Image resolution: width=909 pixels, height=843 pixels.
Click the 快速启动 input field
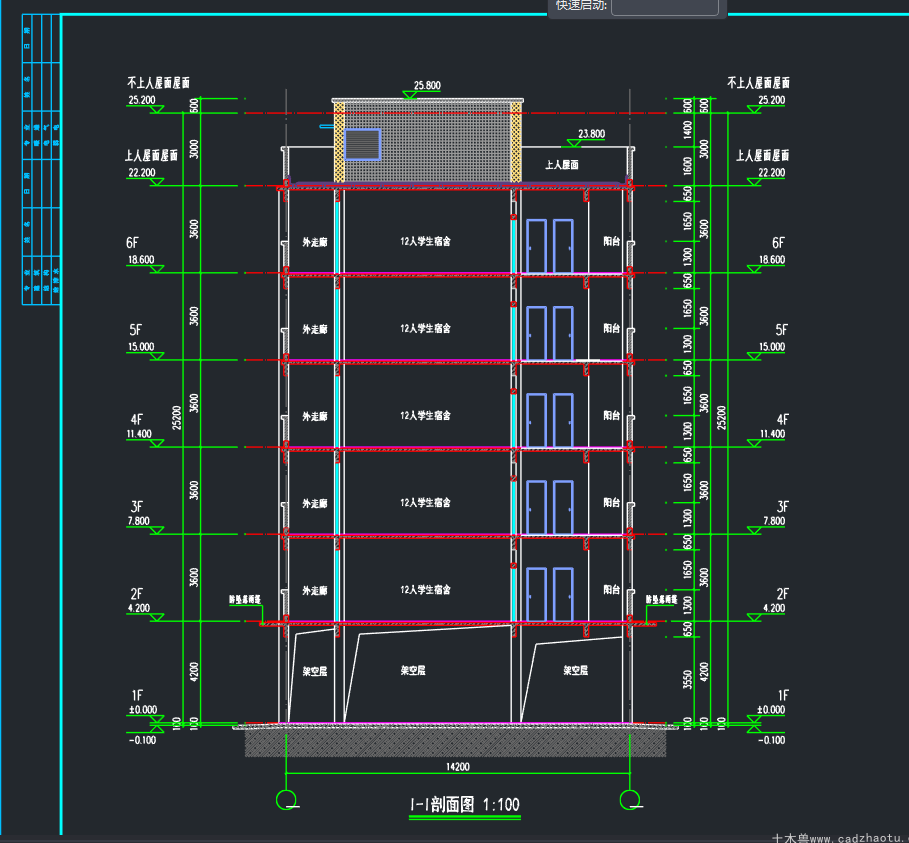(x=665, y=6)
